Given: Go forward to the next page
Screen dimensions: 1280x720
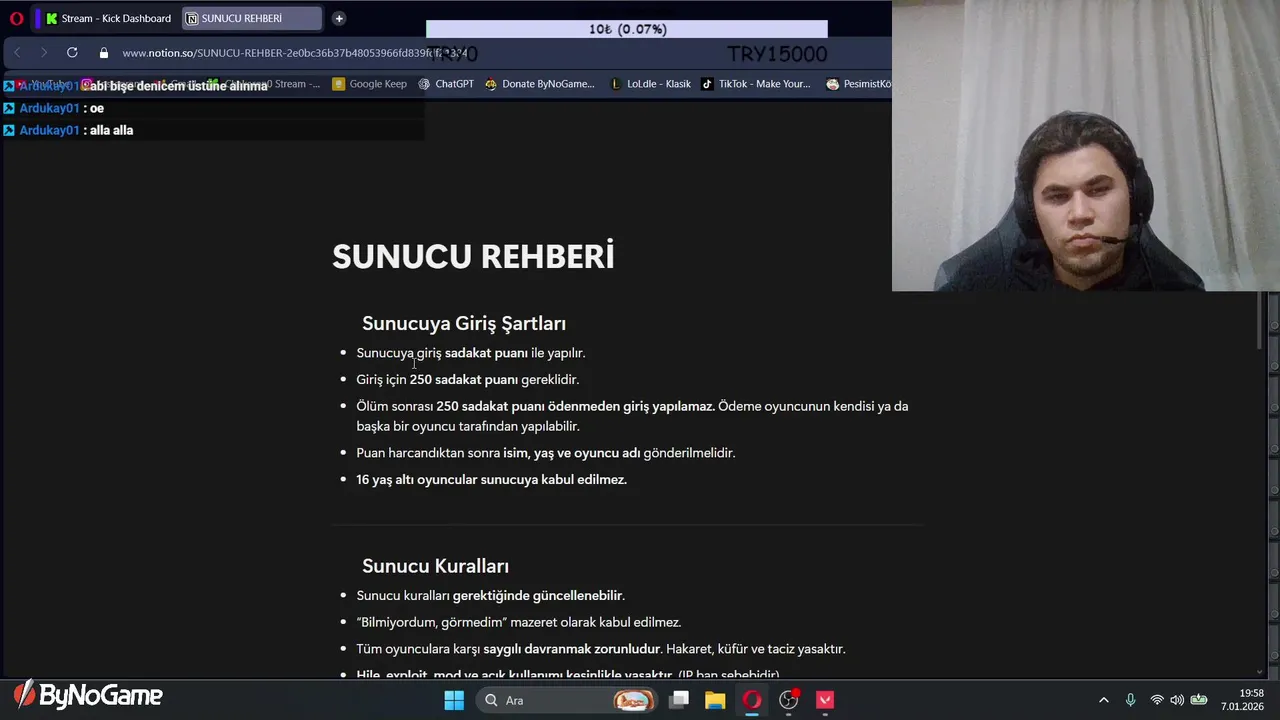Looking at the screenshot, I should coord(44,52).
